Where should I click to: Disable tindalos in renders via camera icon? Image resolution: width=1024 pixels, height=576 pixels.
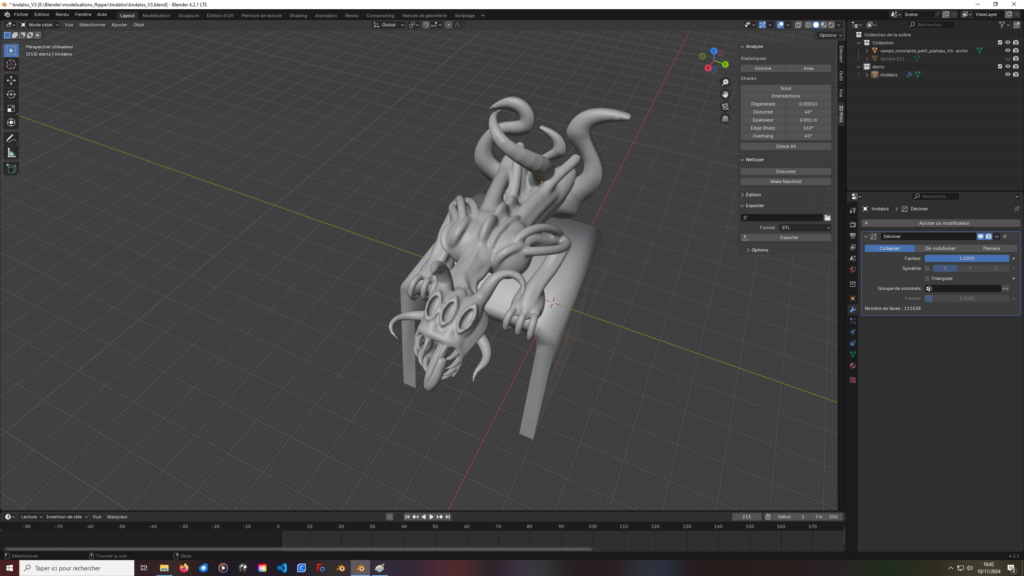click(1016, 74)
